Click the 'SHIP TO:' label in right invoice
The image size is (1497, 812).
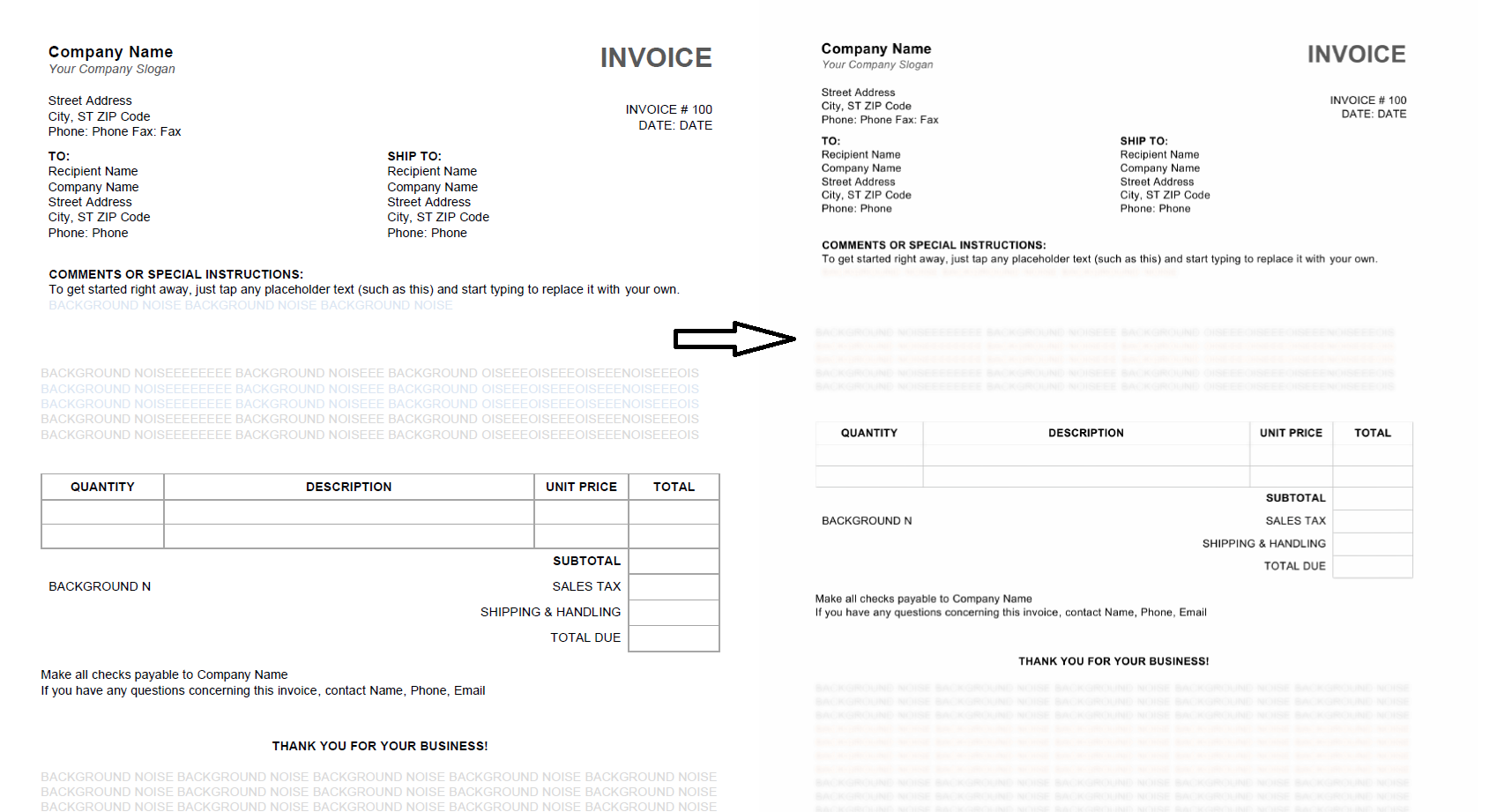(x=1144, y=141)
